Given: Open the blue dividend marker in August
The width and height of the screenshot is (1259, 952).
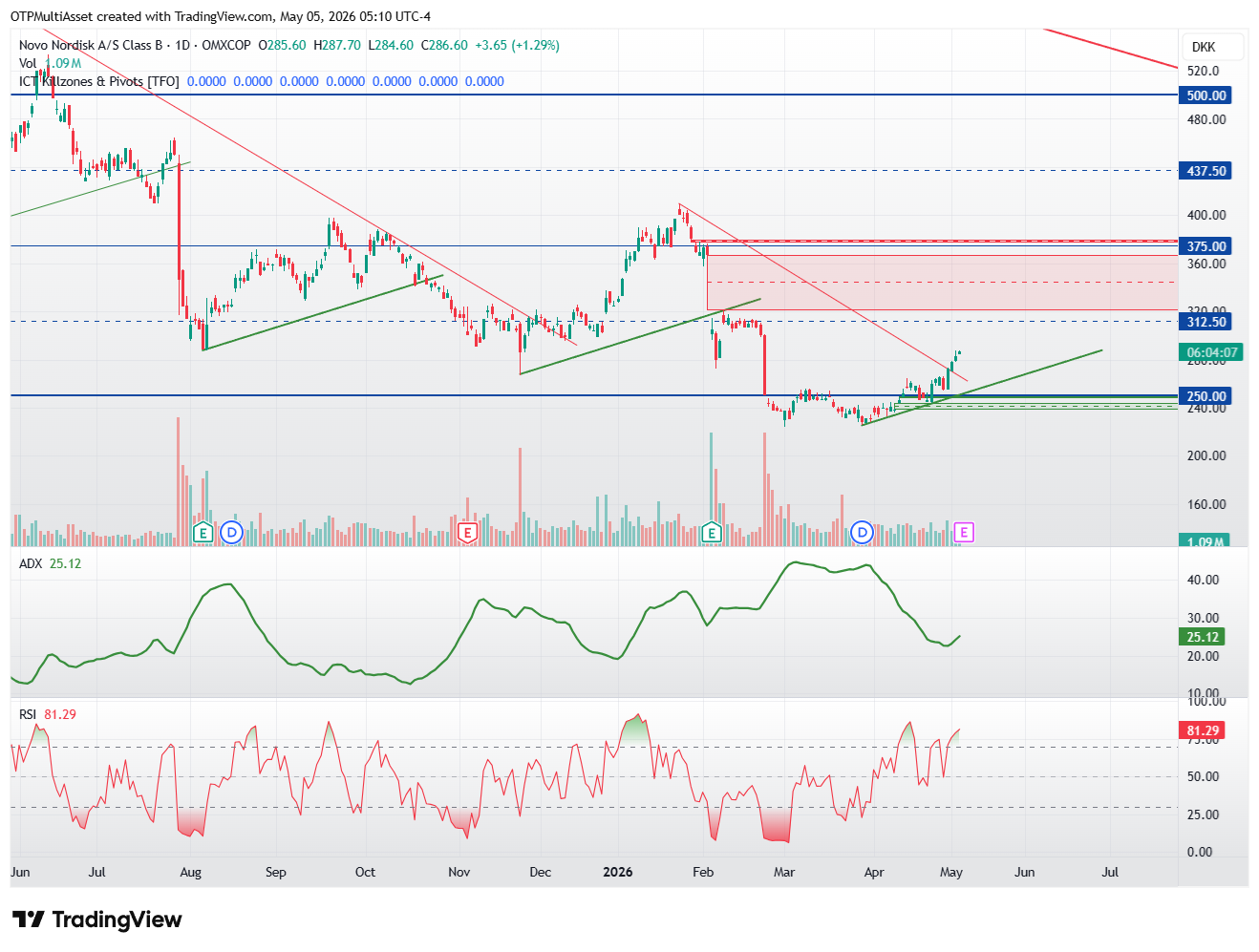Looking at the screenshot, I should 231,533.
